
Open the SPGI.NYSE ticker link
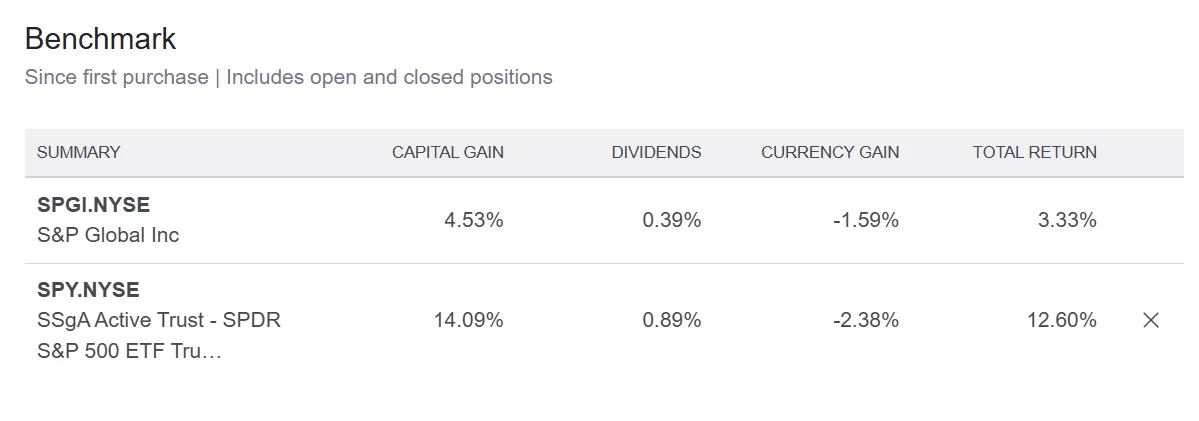(x=93, y=205)
